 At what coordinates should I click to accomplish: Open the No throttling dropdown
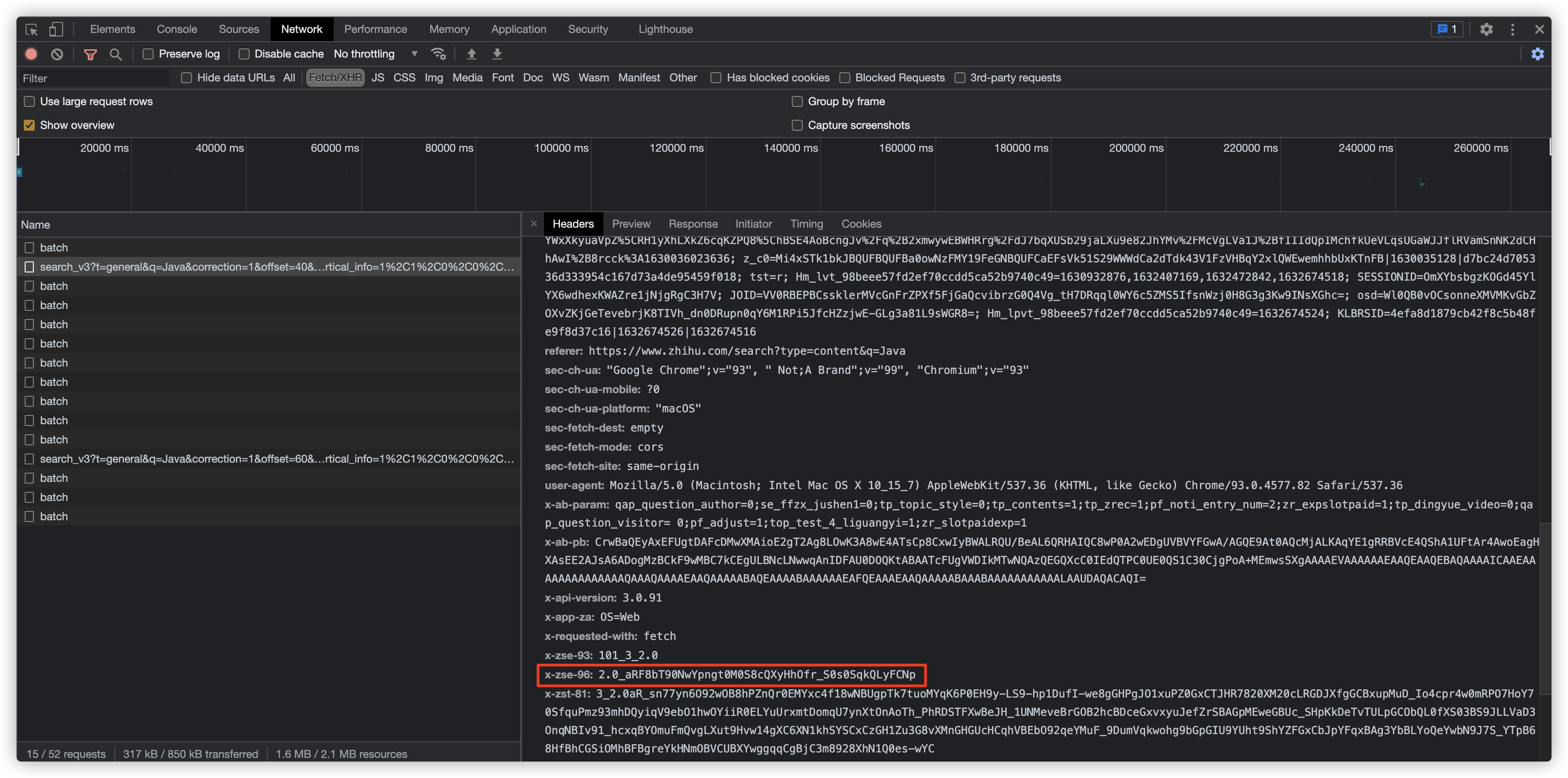(375, 54)
